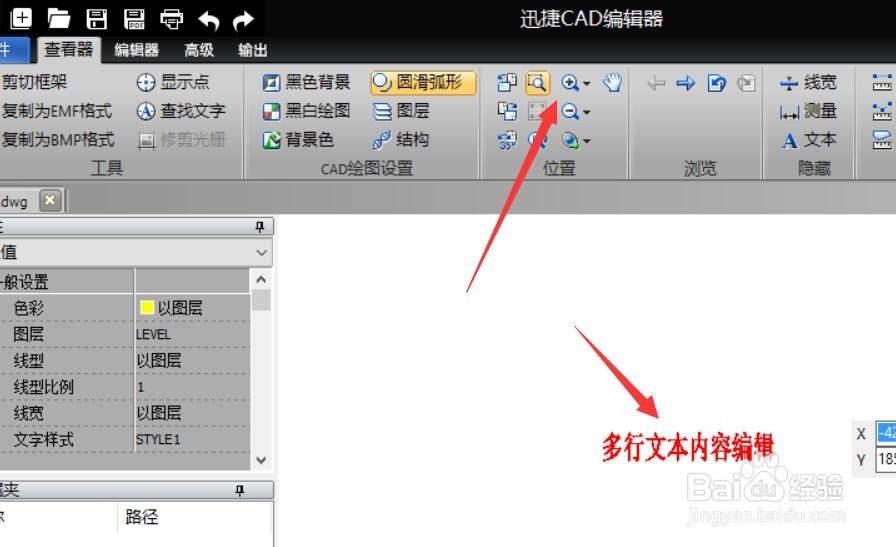
Task: Expand the zoom in dropdown arrow
Action: 586,83
